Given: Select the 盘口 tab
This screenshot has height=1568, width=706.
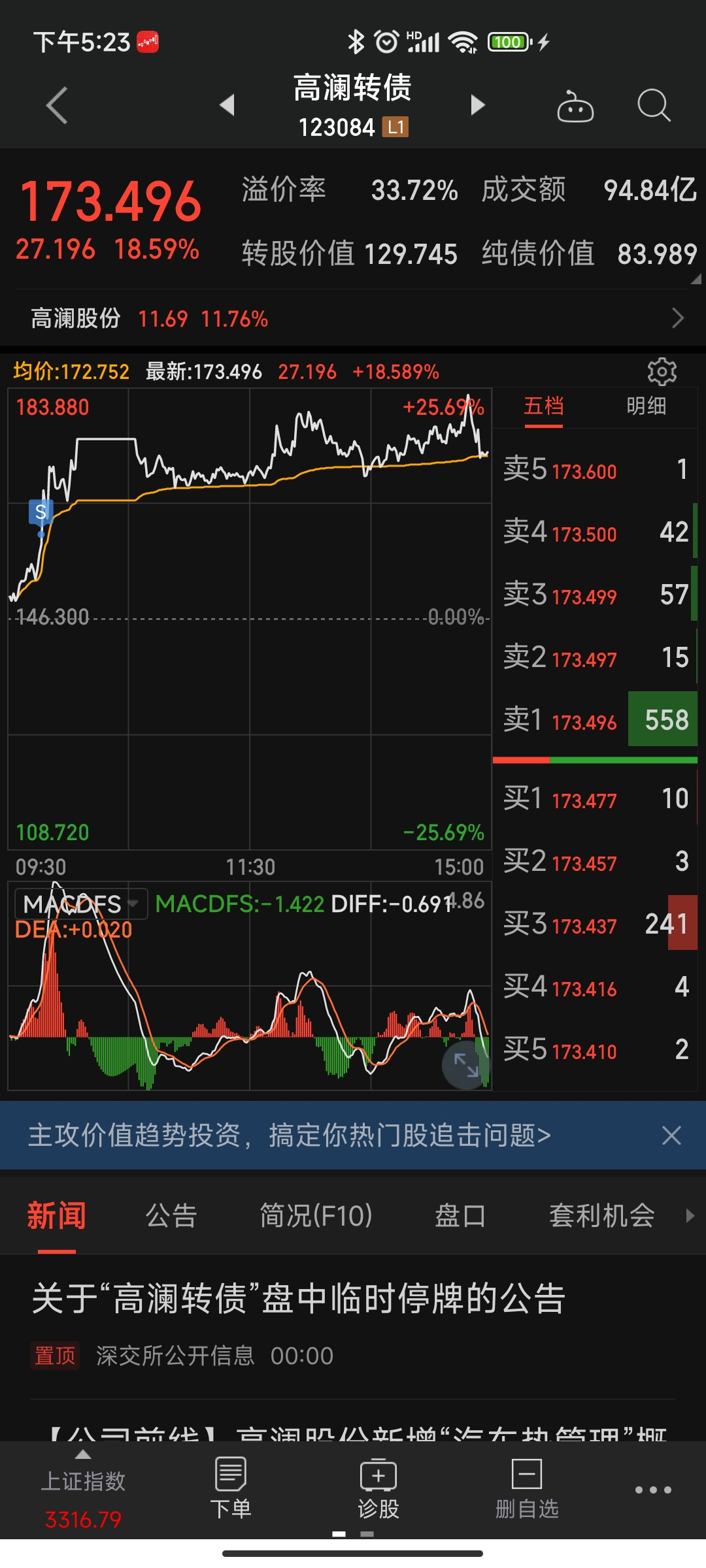Looking at the screenshot, I should point(460,1217).
